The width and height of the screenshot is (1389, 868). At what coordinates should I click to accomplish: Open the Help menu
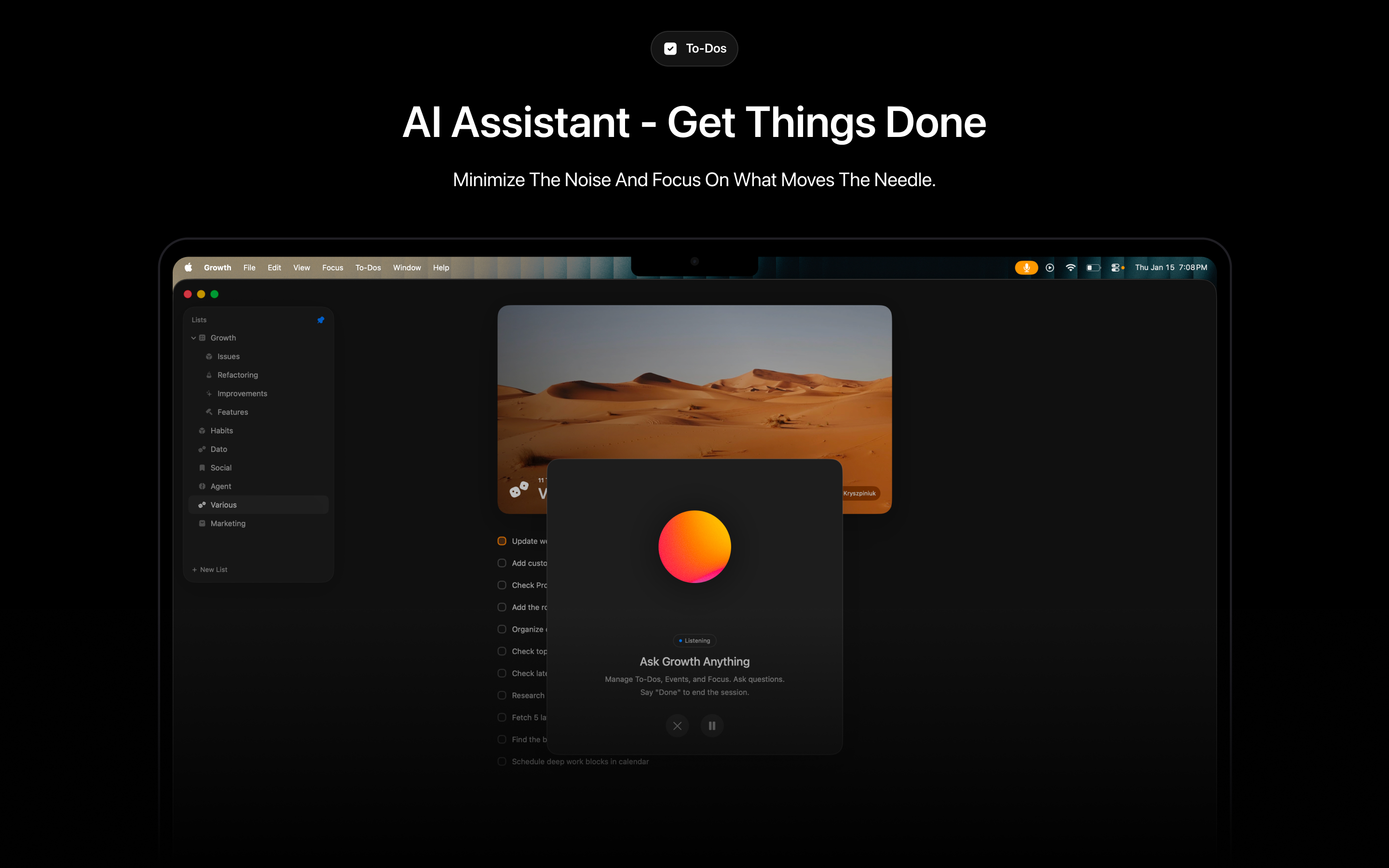(x=441, y=268)
